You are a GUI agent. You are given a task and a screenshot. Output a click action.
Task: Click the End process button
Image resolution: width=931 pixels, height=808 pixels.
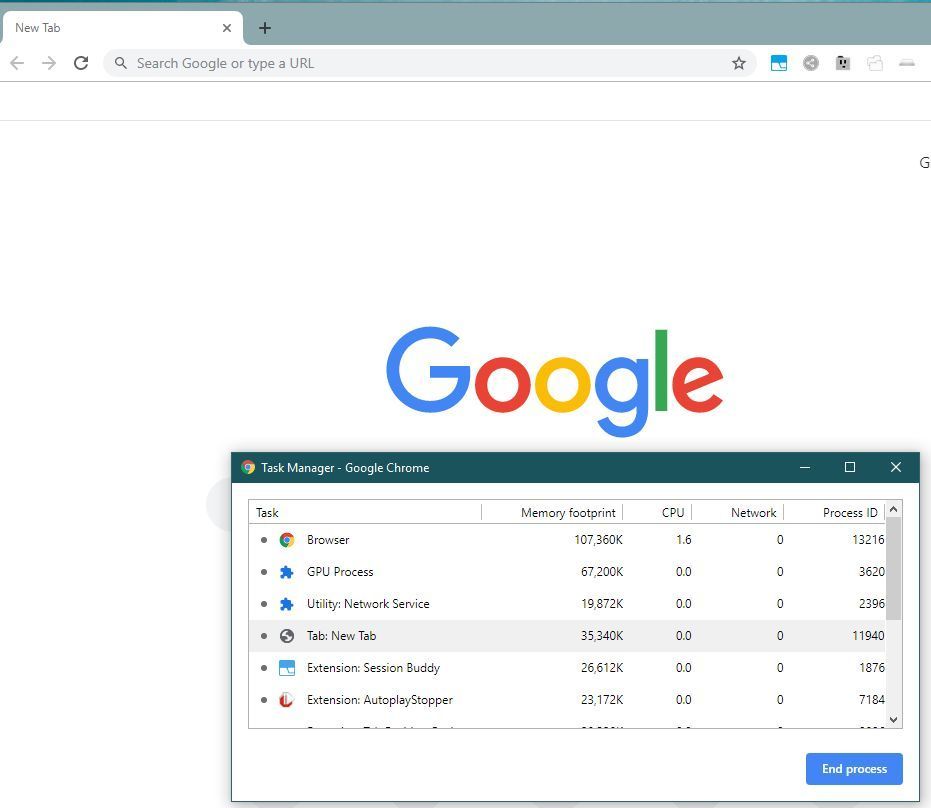854,769
